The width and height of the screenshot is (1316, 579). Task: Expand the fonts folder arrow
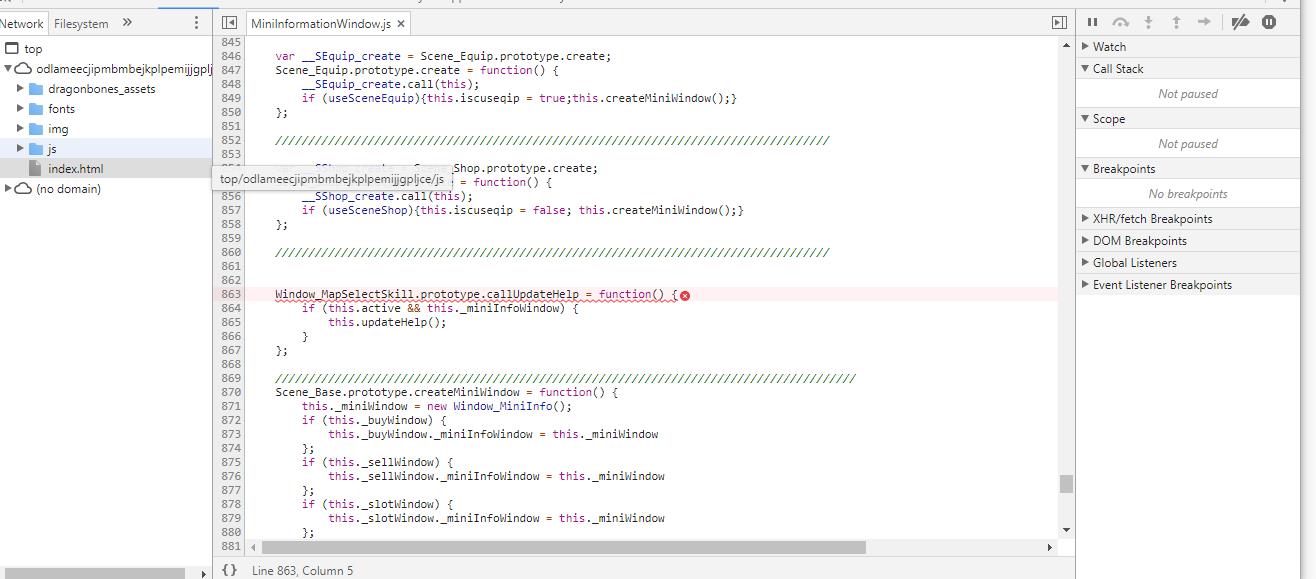click(20, 109)
